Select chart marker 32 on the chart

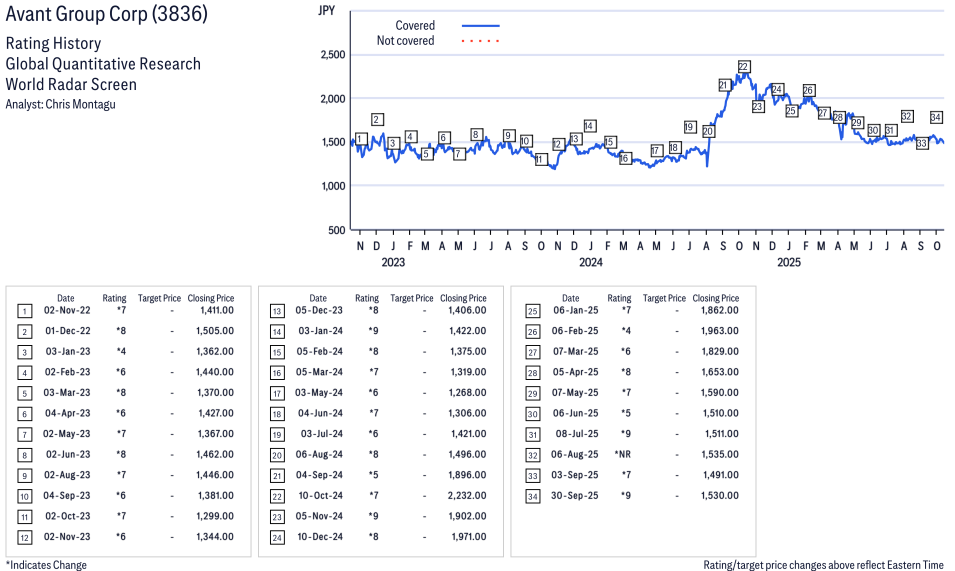tap(907, 117)
